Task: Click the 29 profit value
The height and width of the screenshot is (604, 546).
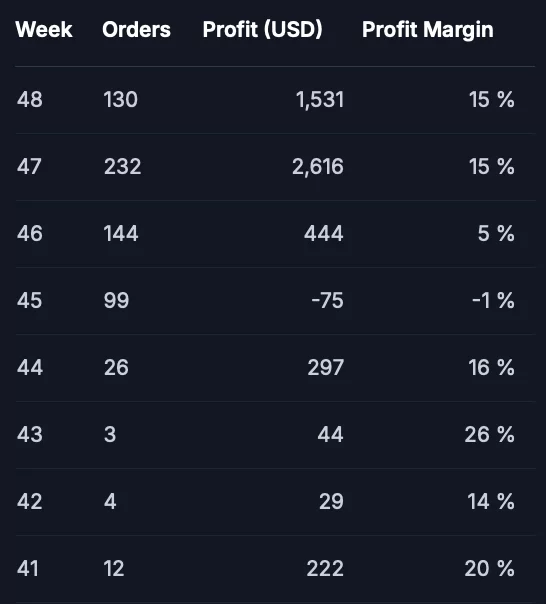Action: 331,502
